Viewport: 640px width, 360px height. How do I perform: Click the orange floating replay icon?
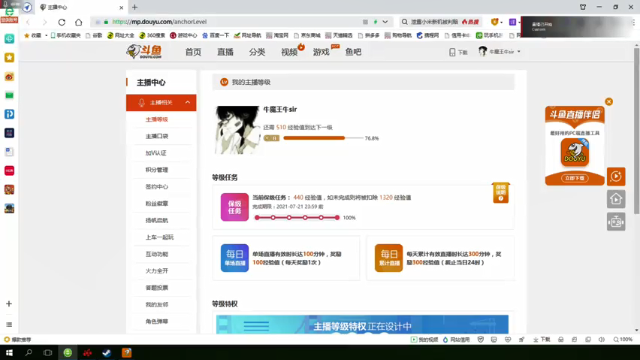[616, 176]
